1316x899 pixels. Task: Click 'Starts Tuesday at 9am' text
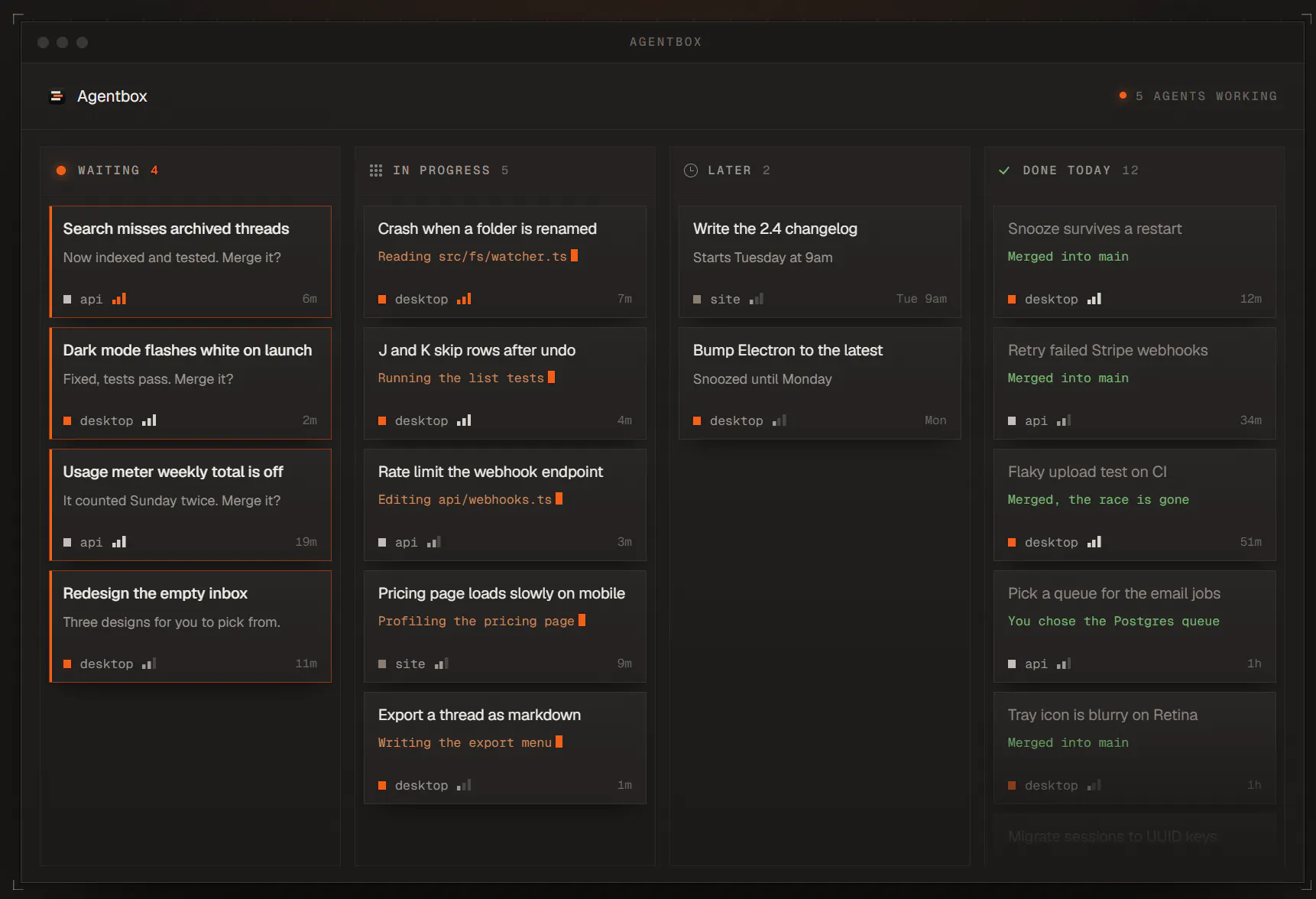click(763, 258)
